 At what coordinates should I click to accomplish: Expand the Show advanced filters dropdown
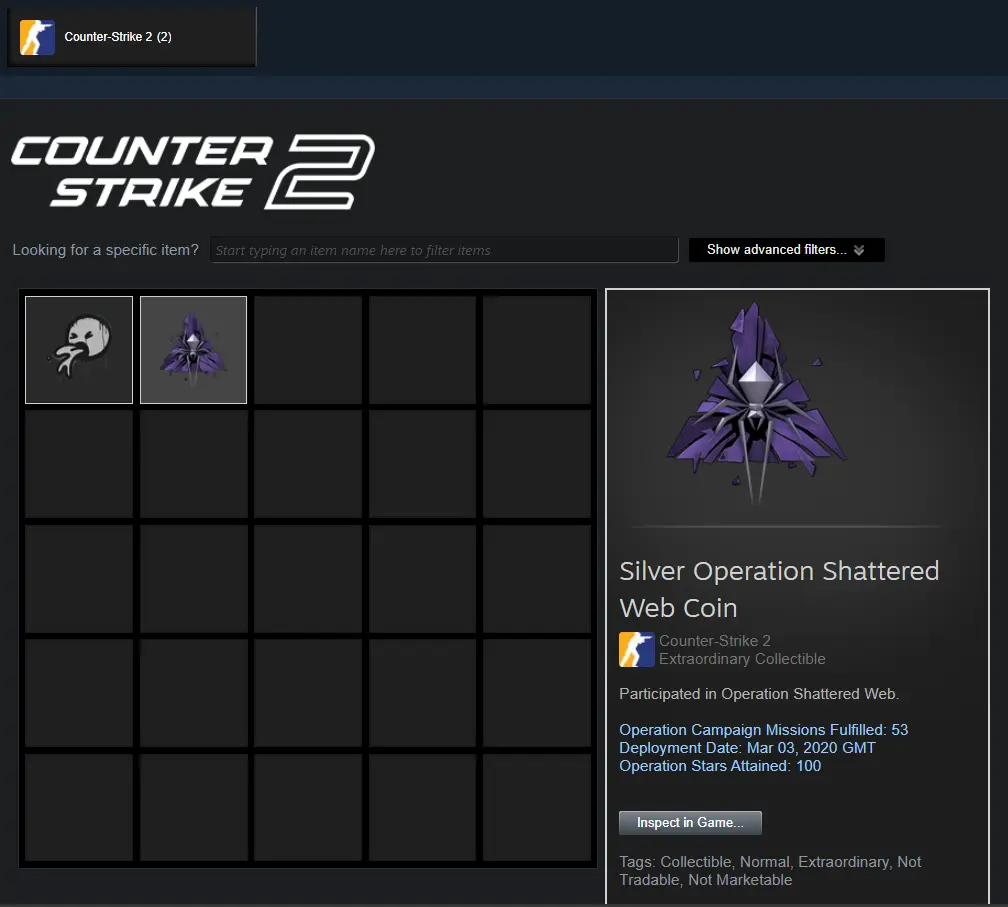click(x=786, y=250)
